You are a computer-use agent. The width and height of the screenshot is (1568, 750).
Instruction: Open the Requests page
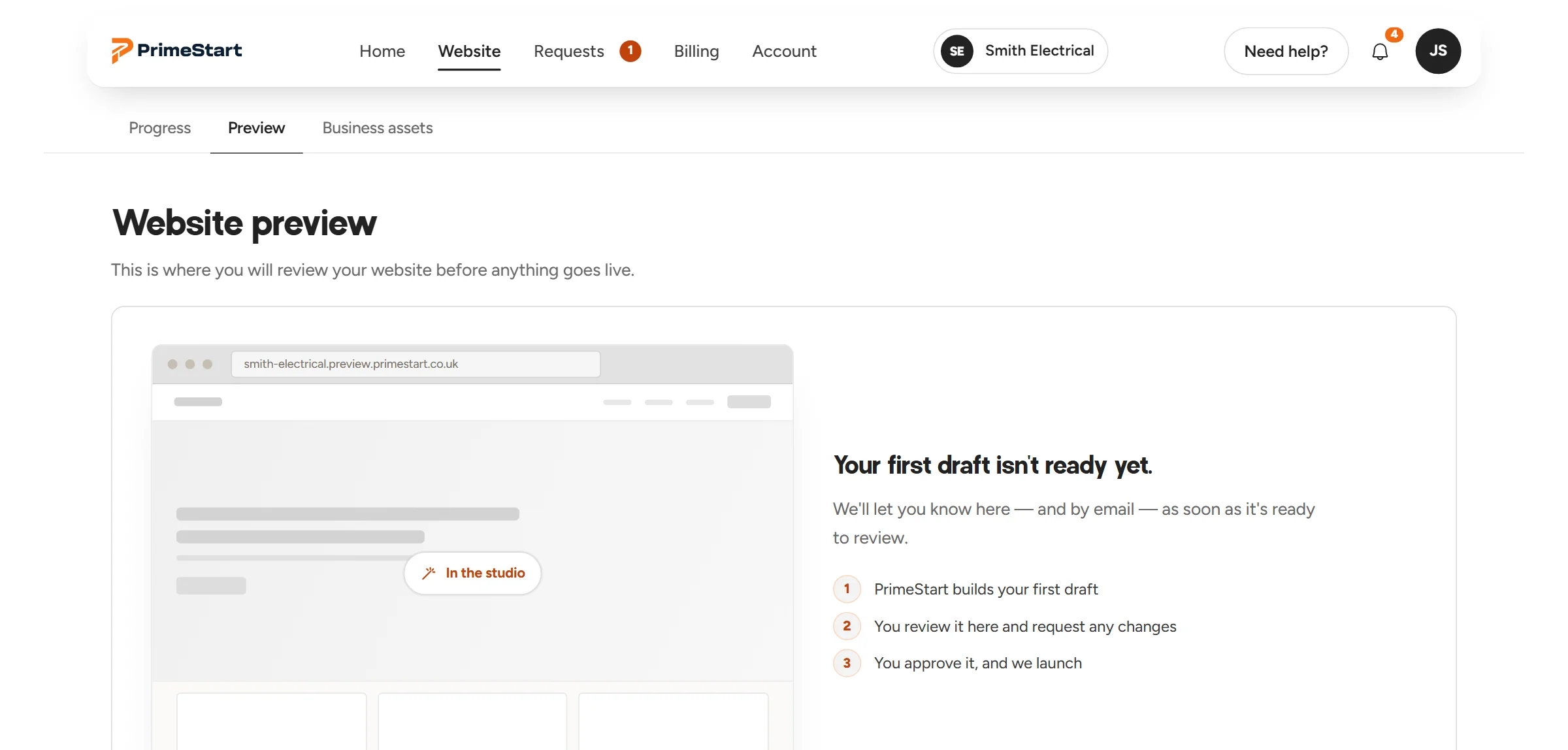(569, 51)
